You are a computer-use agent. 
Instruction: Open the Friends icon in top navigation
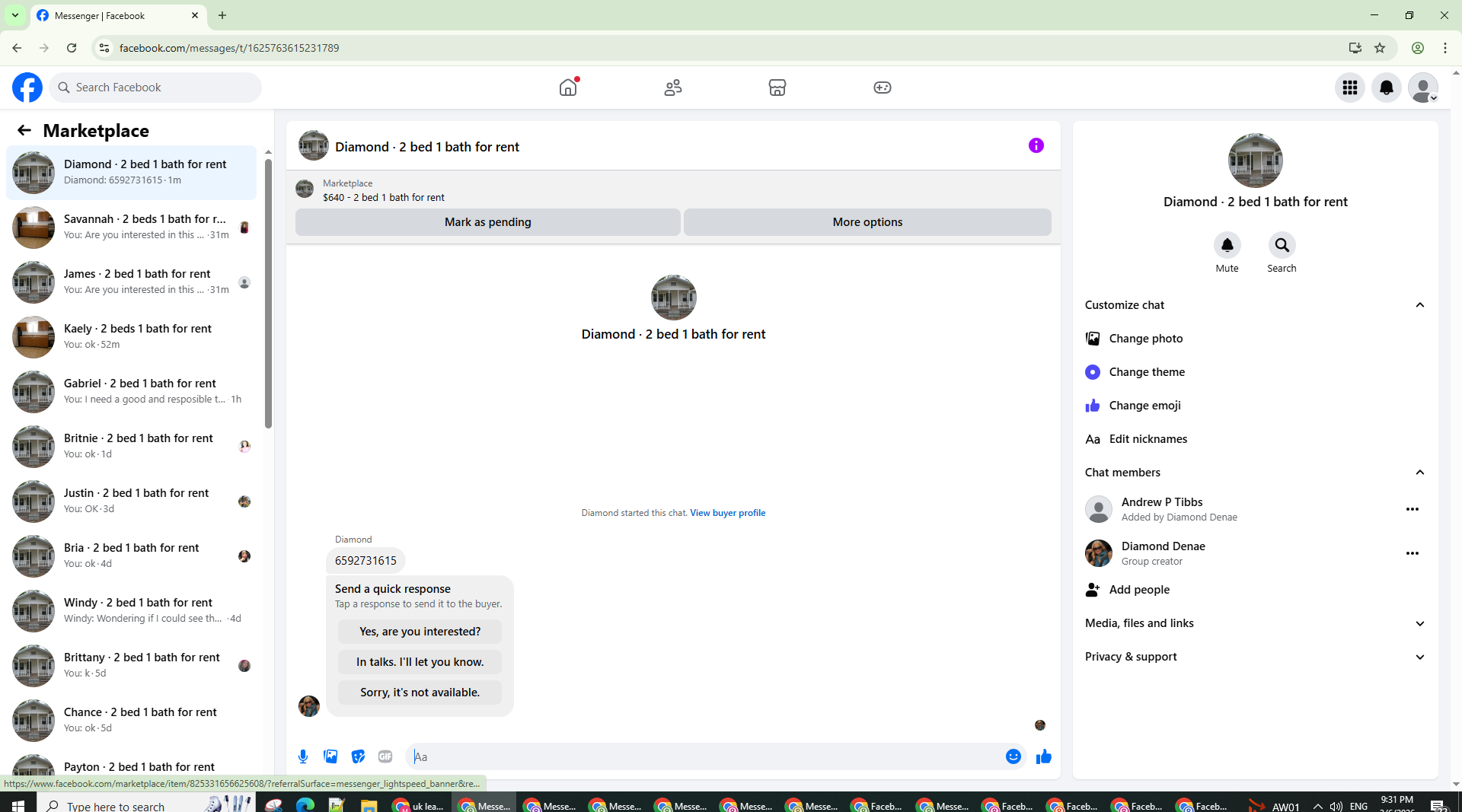coord(673,88)
